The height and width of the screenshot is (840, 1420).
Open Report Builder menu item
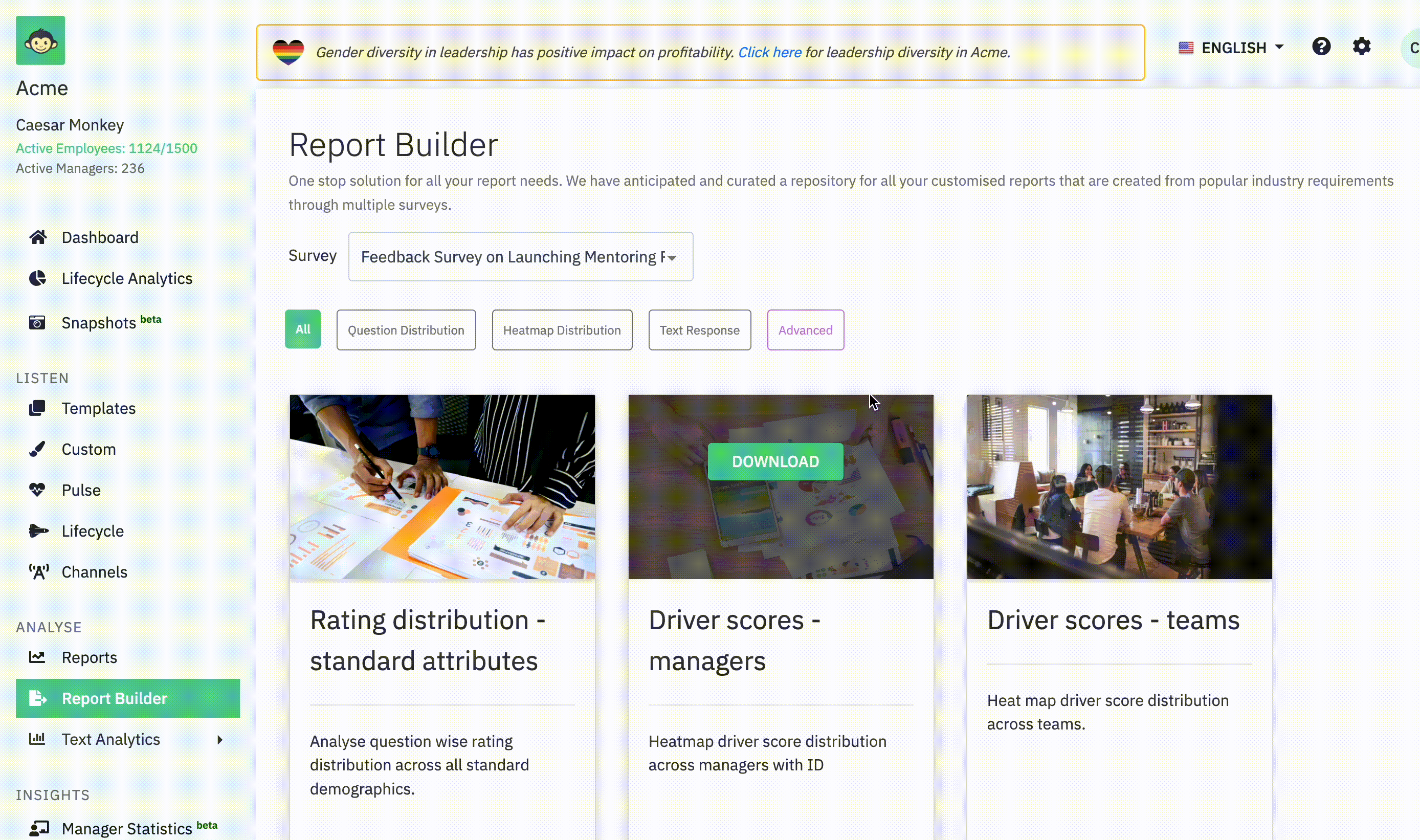point(127,698)
